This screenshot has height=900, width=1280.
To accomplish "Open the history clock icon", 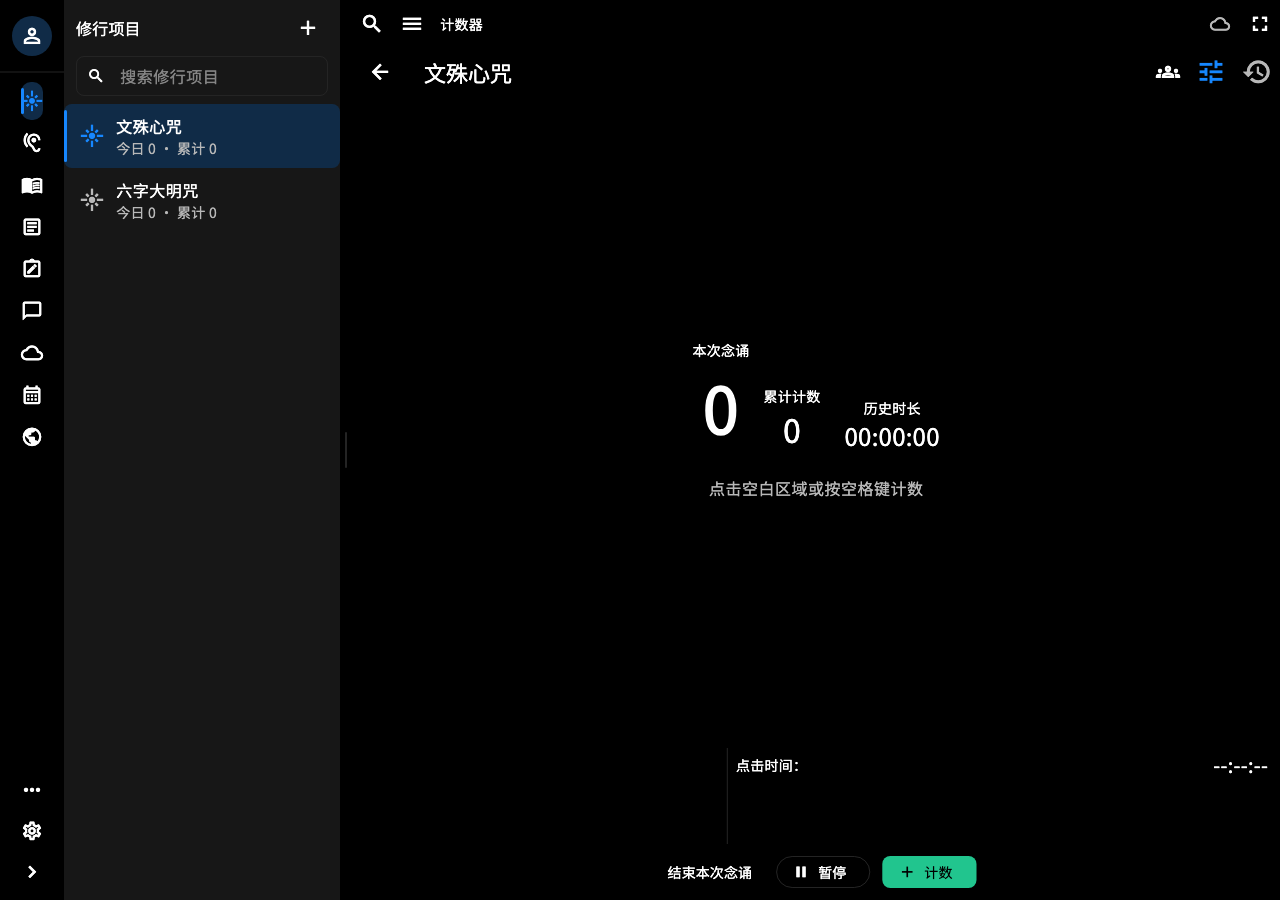I will pyautogui.click(x=1256, y=72).
